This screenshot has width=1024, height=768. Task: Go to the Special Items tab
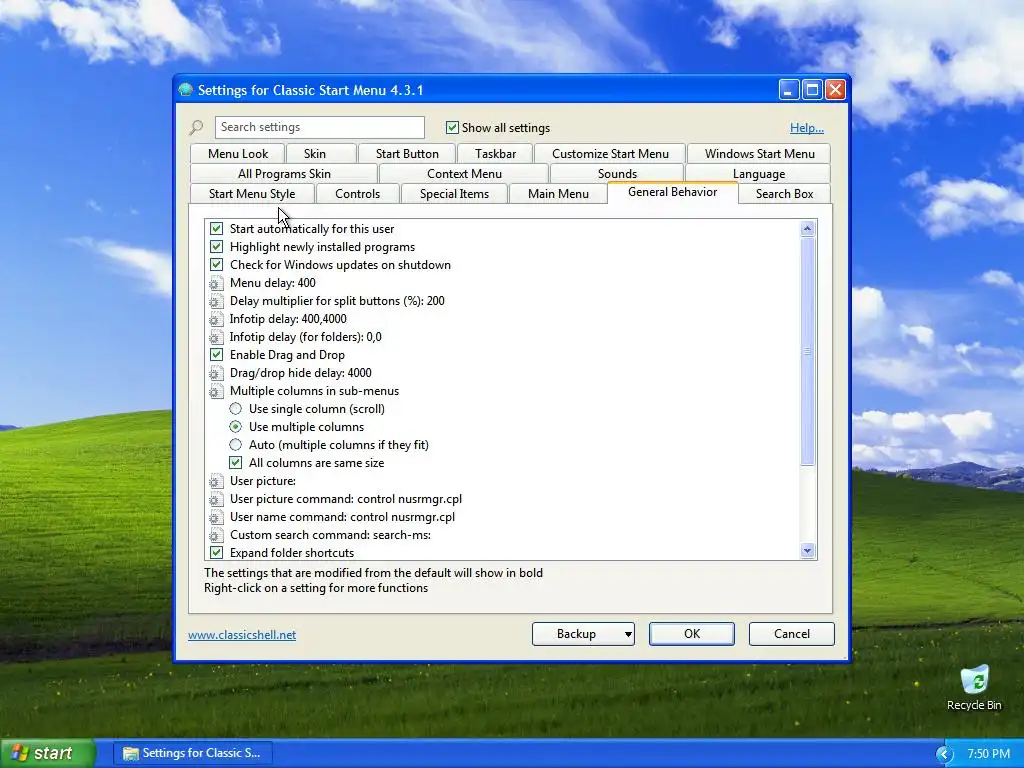(x=454, y=194)
